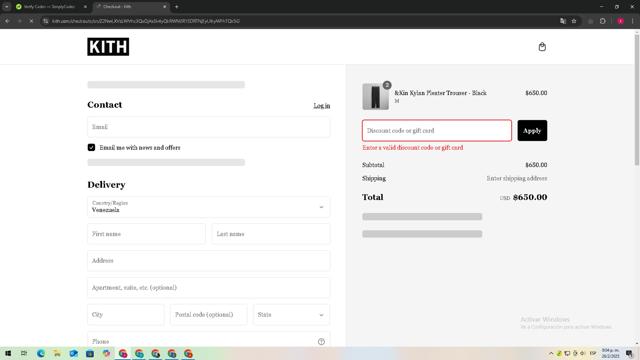The image size is (640, 360).
Task: Click the Log in link
Action: pyautogui.click(x=322, y=106)
